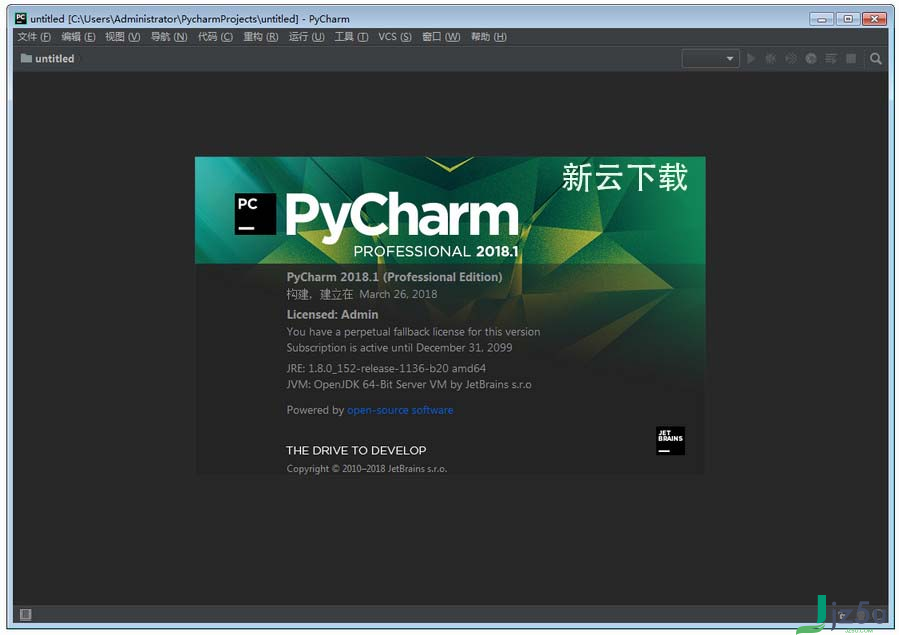This screenshot has height=635, width=899.
Task: Click the JetBrains logo in About dialog
Action: point(670,441)
